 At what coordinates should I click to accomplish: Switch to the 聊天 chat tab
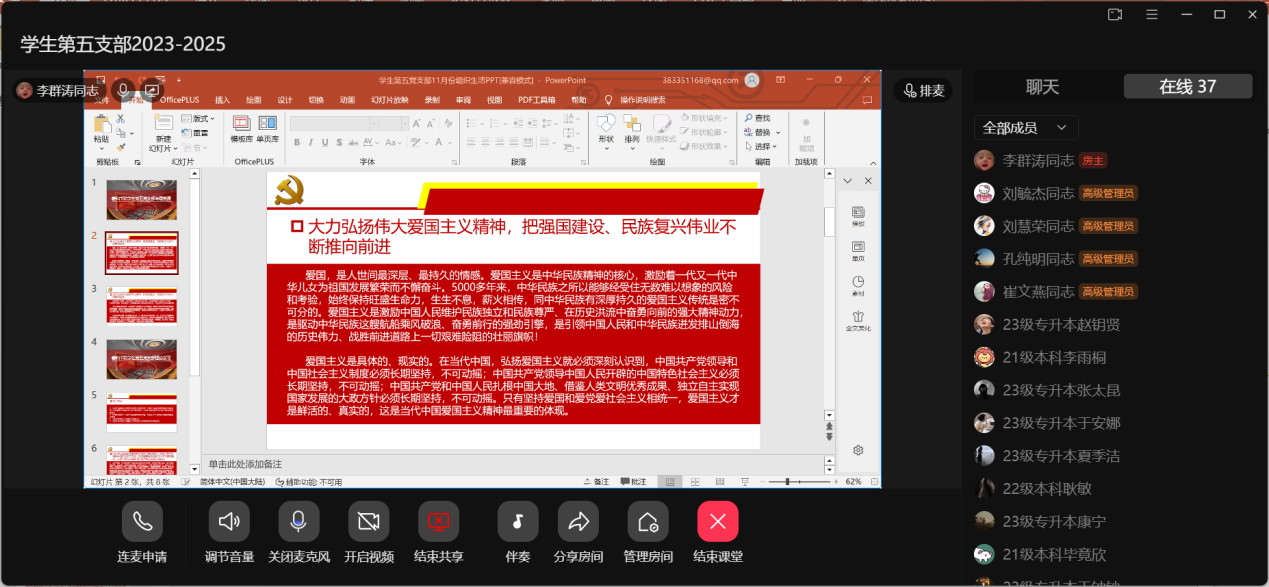1042,87
